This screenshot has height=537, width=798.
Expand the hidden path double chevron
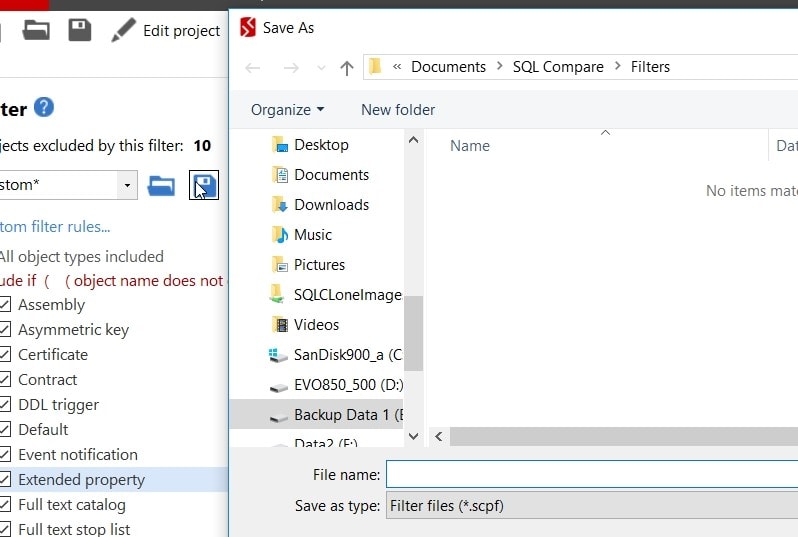click(x=397, y=67)
